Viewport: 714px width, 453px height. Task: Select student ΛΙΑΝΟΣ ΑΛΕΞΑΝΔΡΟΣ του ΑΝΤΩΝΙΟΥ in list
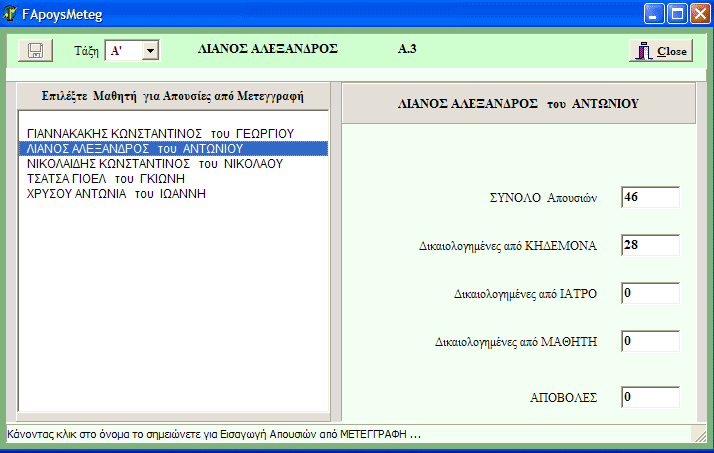coord(131,148)
